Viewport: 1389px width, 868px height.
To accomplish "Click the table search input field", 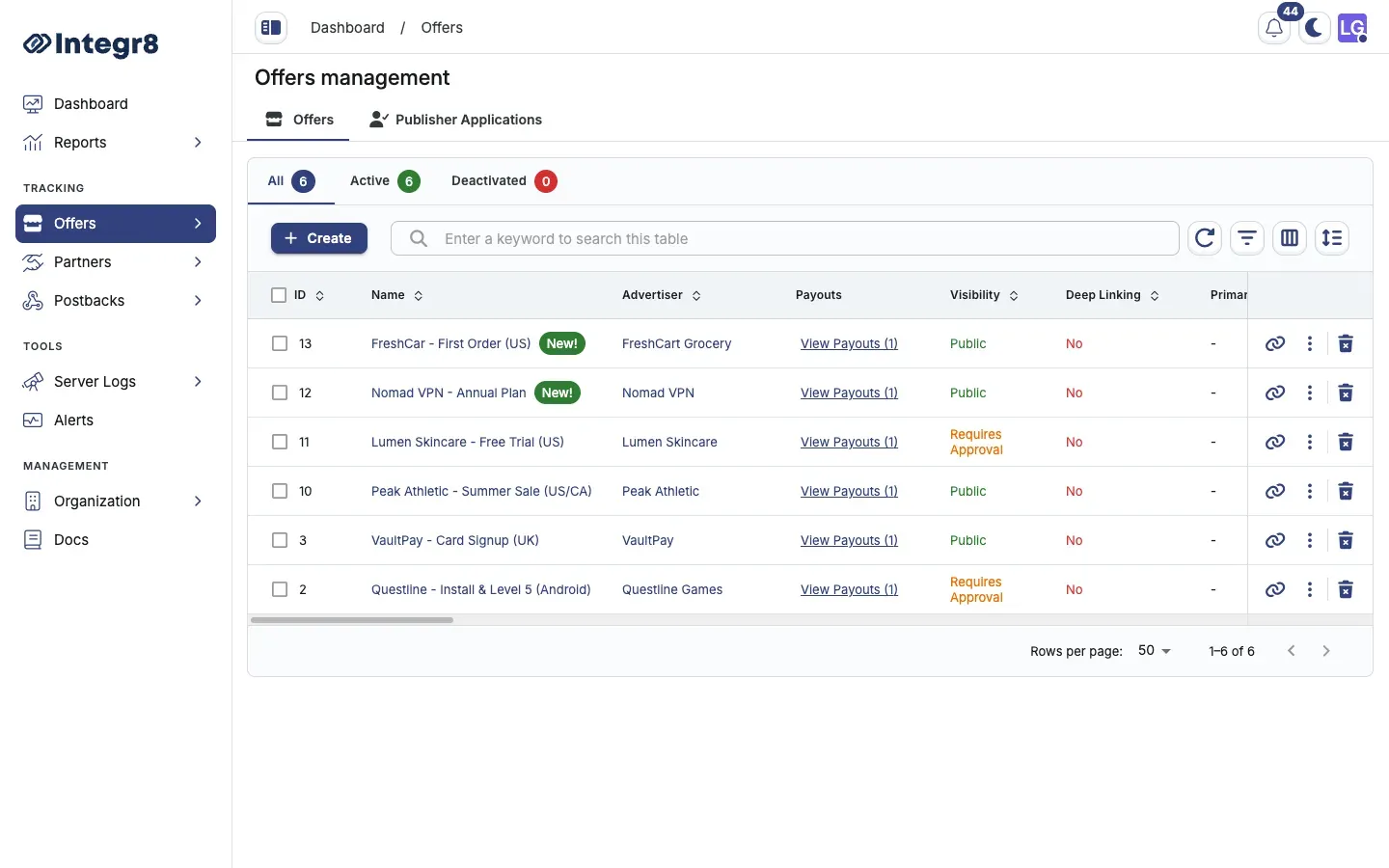I will [784, 238].
